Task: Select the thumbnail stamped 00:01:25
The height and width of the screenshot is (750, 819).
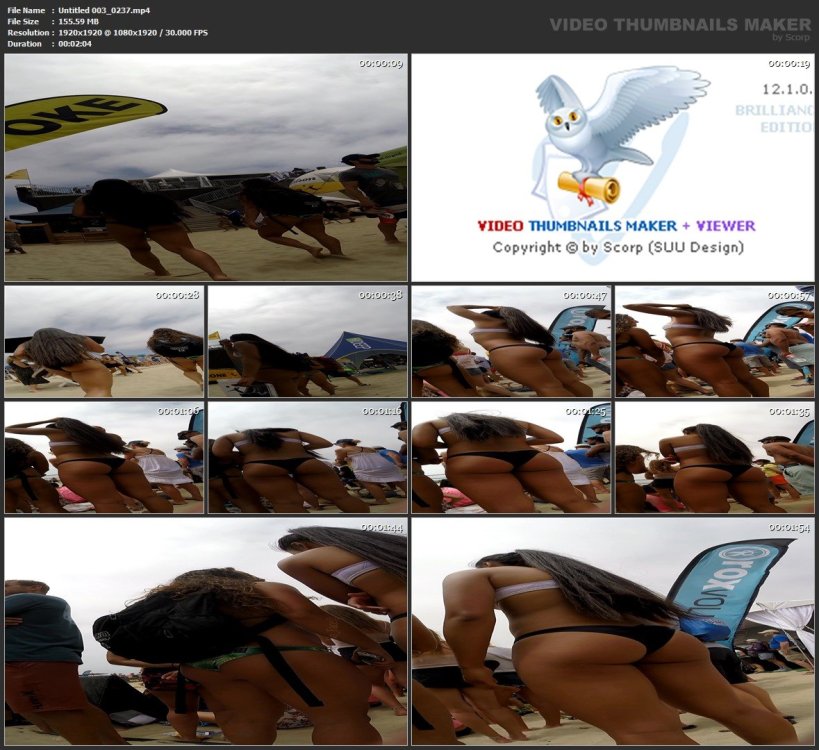Action: [x=511, y=458]
